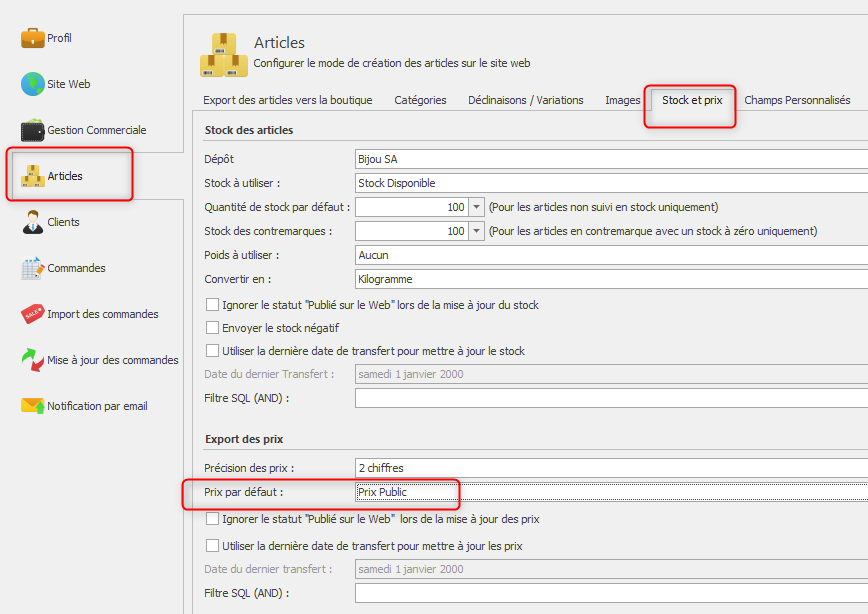Click the Quantité de stock par défaut value field

coord(412,207)
